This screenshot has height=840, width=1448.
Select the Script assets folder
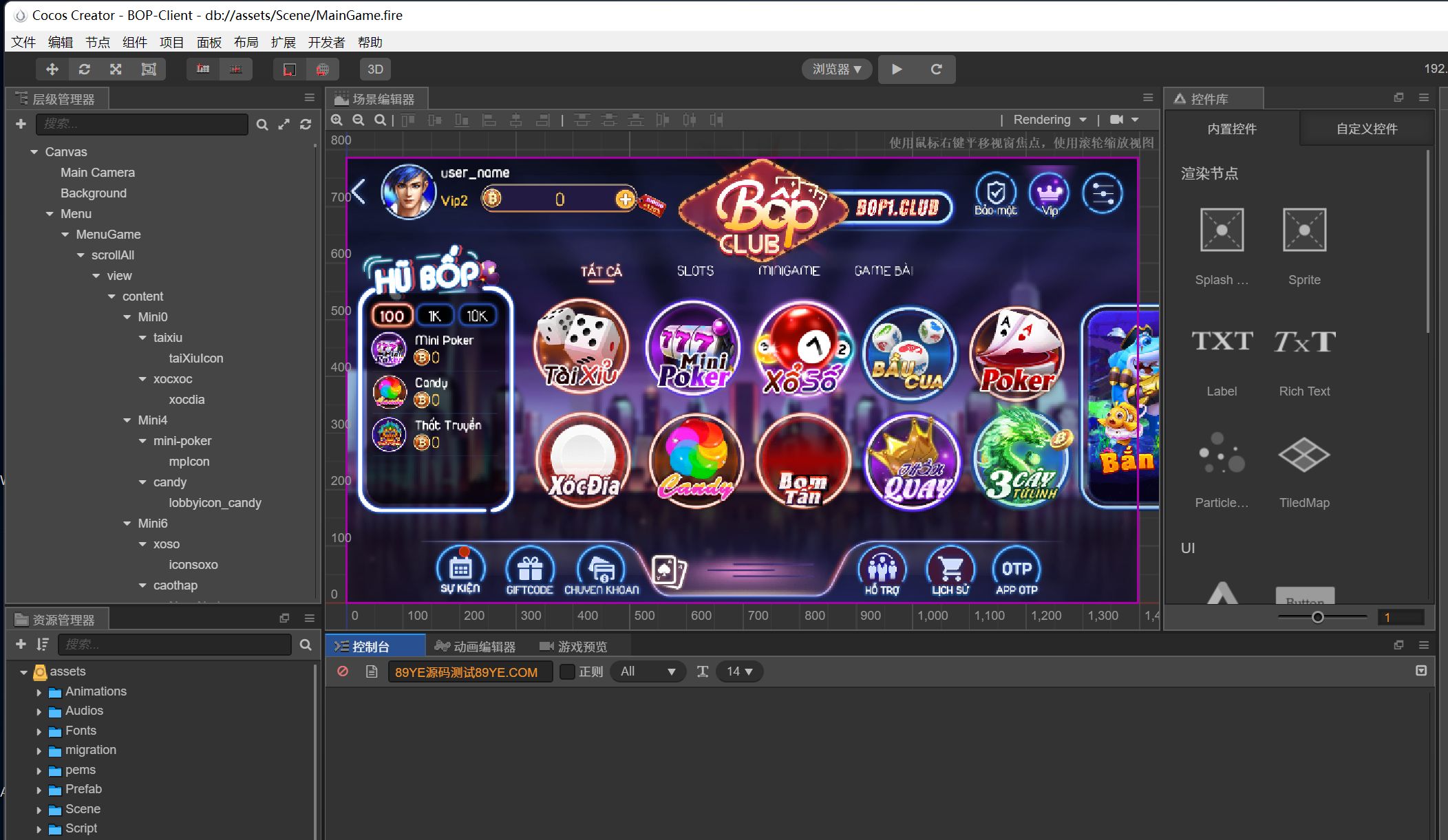pos(81,828)
